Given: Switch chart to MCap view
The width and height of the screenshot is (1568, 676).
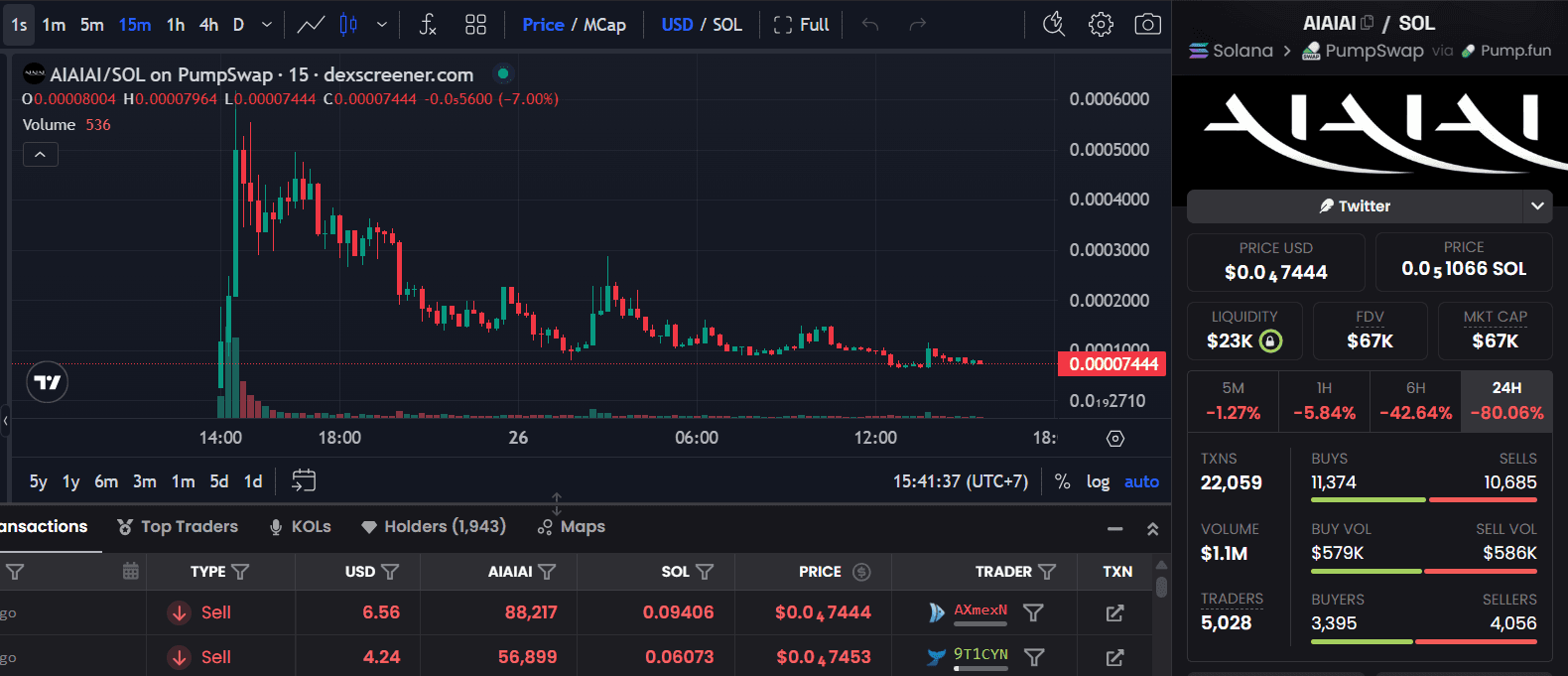Looking at the screenshot, I should [604, 25].
